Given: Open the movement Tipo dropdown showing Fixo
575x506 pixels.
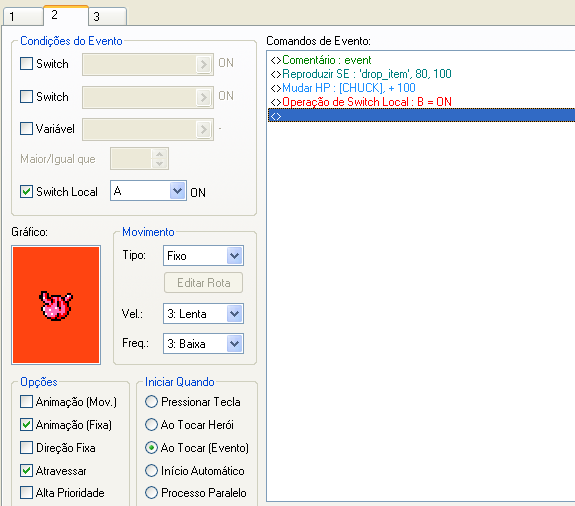Looking at the screenshot, I should pos(203,256).
